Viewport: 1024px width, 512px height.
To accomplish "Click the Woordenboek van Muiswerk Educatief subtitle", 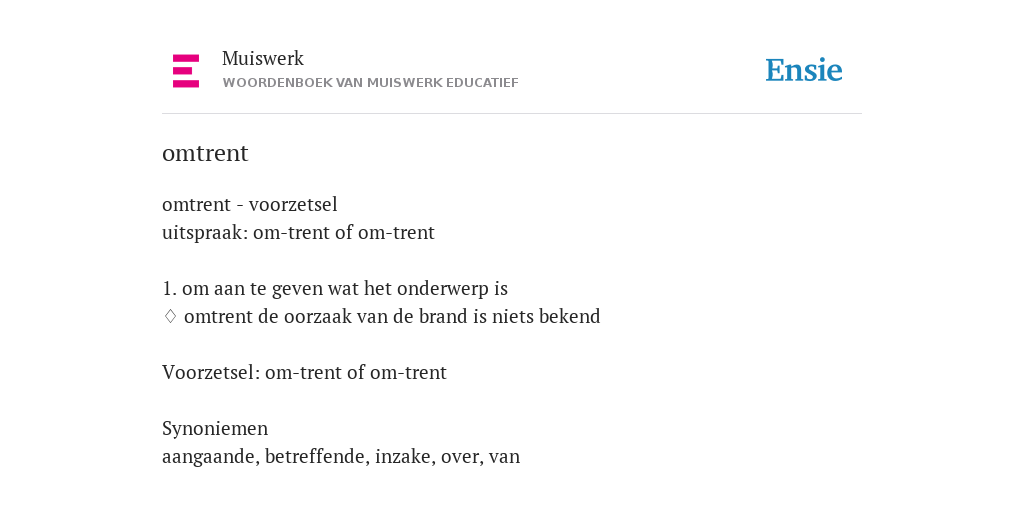I will tap(370, 83).
